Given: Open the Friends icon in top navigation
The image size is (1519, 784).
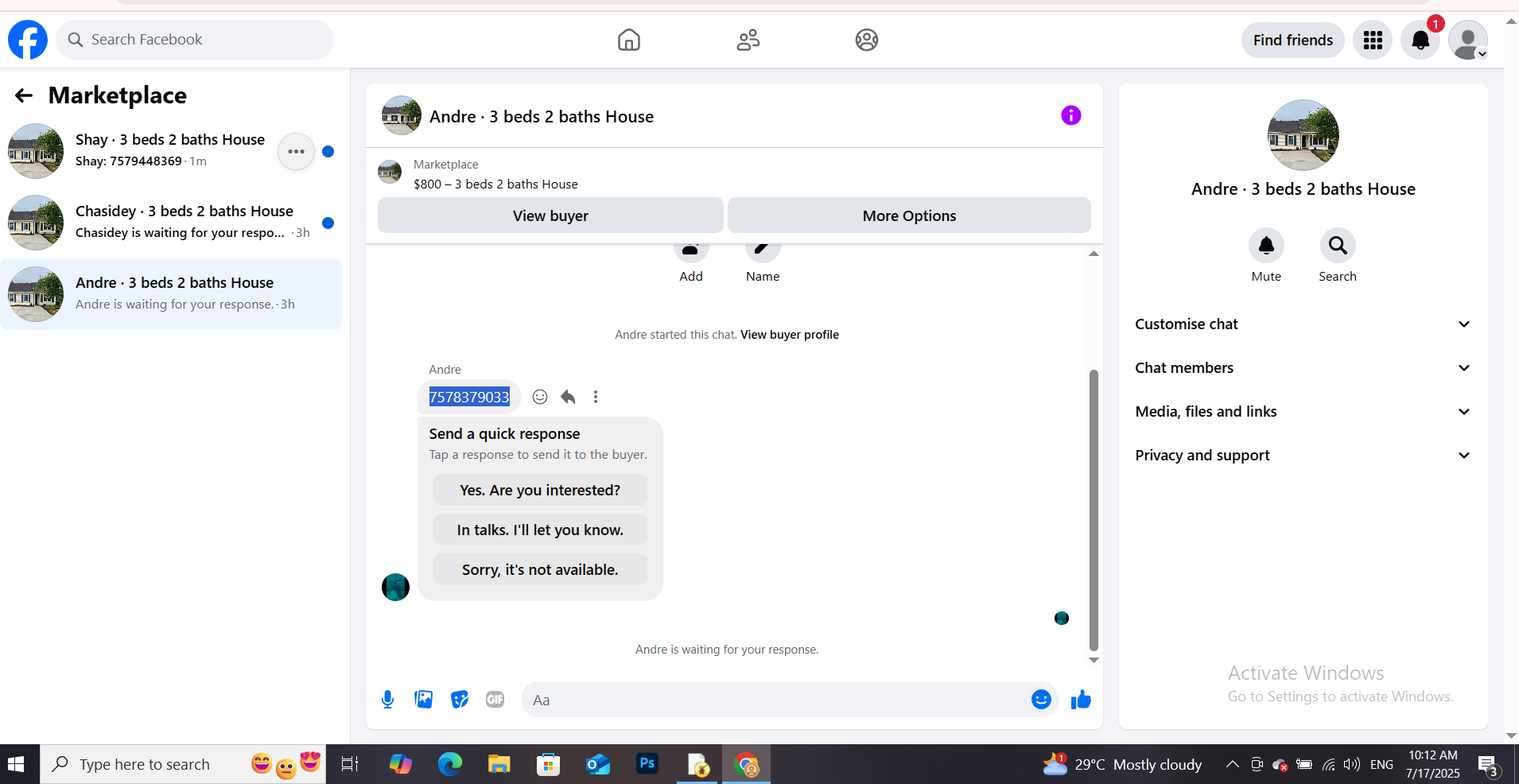Looking at the screenshot, I should pyautogui.click(x=748, y=40).
